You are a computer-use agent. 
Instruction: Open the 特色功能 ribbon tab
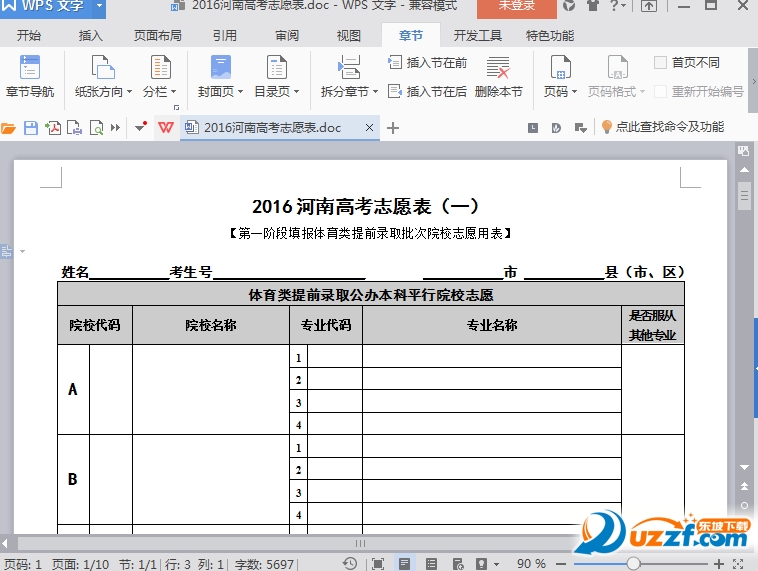tap(550, 36)
